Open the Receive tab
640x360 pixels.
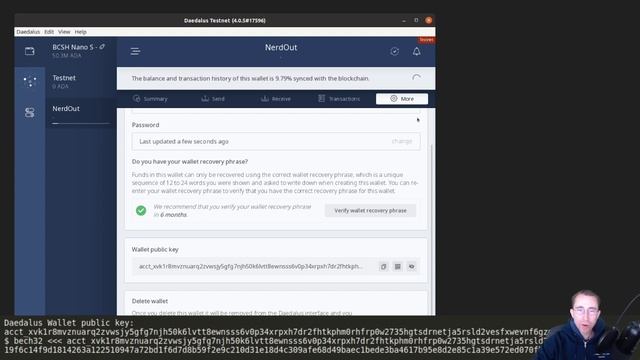point(276,99)
